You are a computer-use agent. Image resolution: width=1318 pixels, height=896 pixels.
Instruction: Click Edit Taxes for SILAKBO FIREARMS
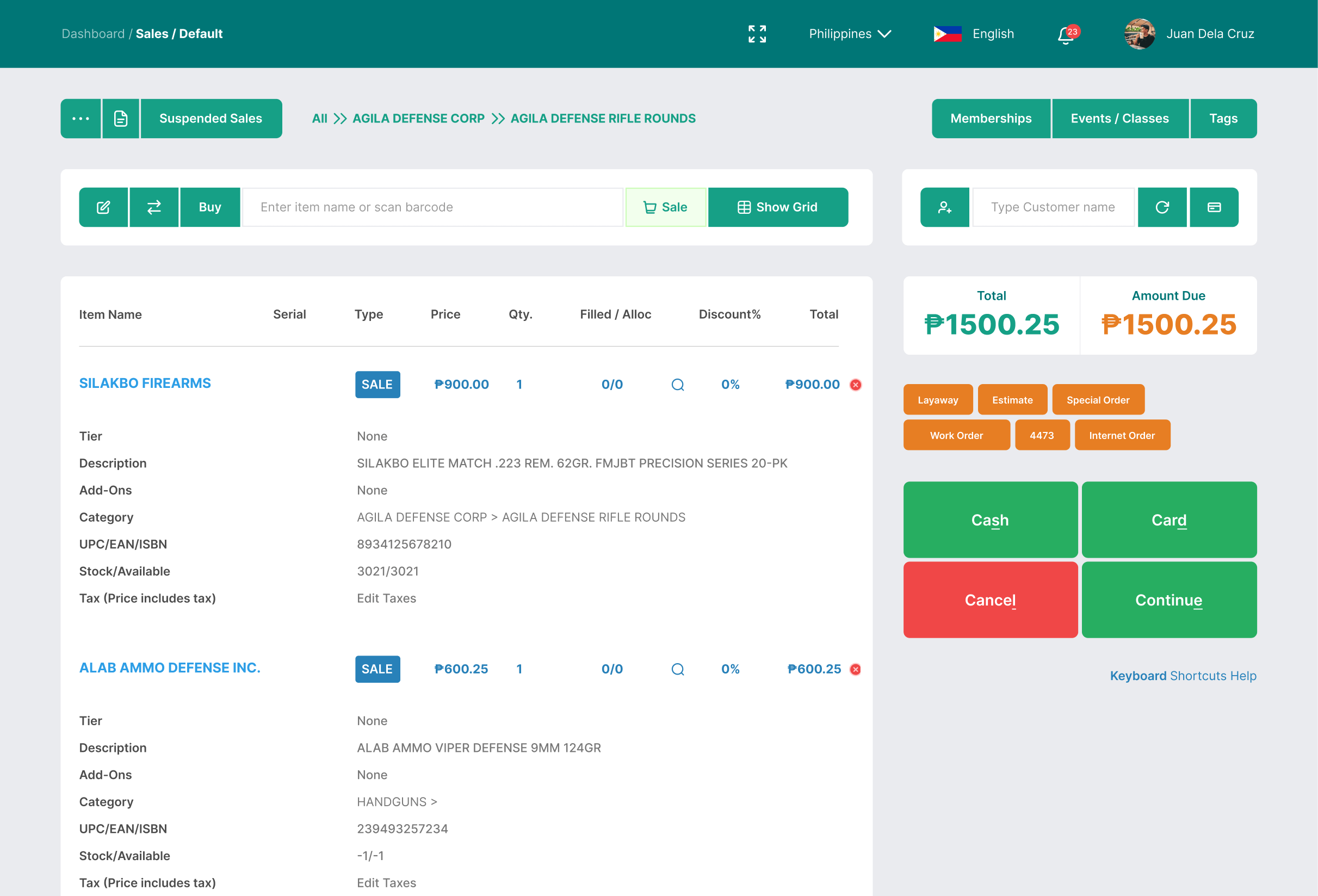[x=386, y=598]
